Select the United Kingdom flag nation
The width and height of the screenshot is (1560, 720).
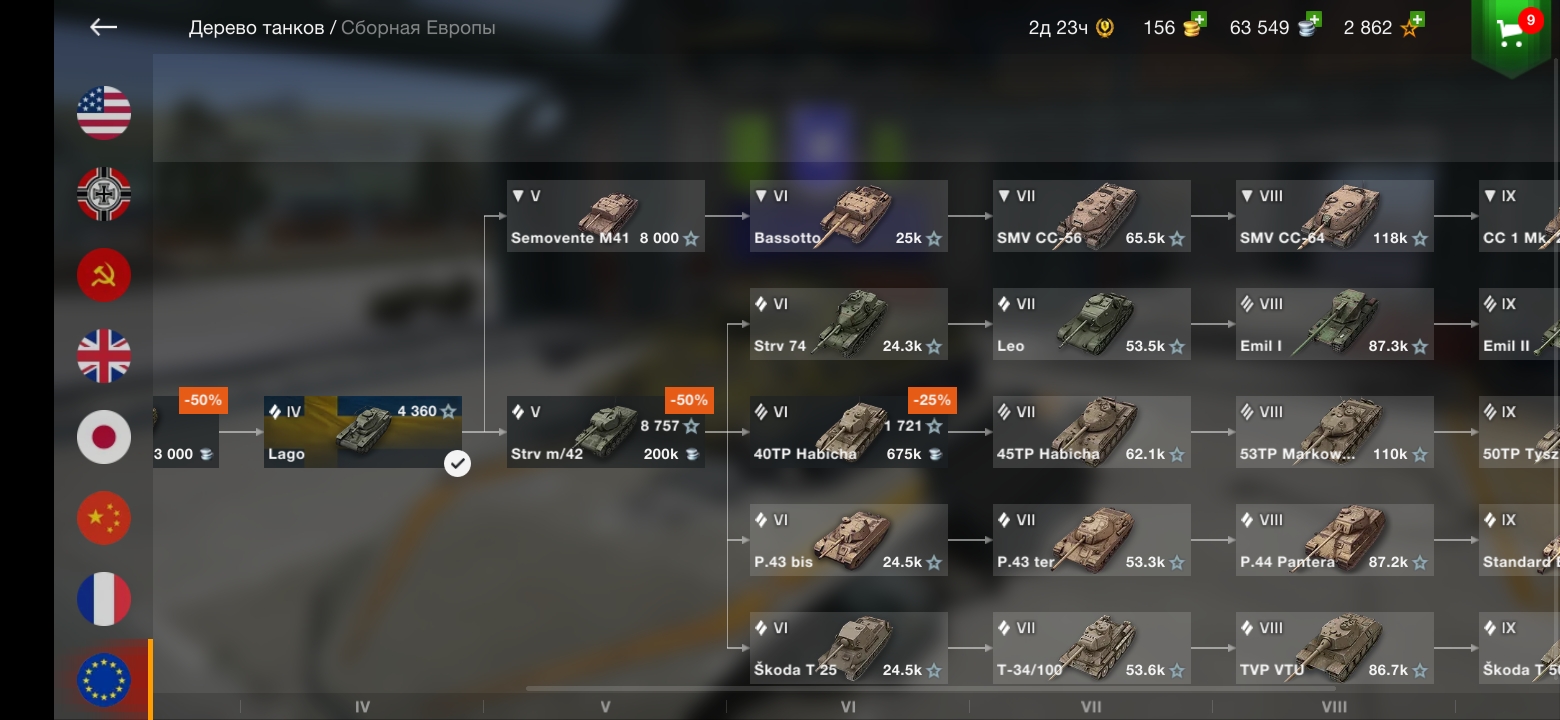point(104,356)
